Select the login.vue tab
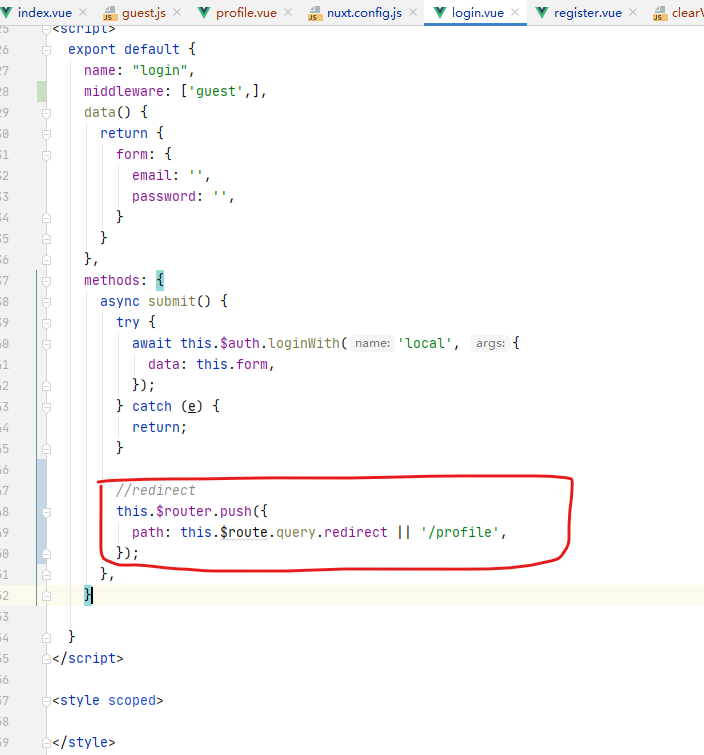Viewport: 704px width, 755px height. point(478,13)
